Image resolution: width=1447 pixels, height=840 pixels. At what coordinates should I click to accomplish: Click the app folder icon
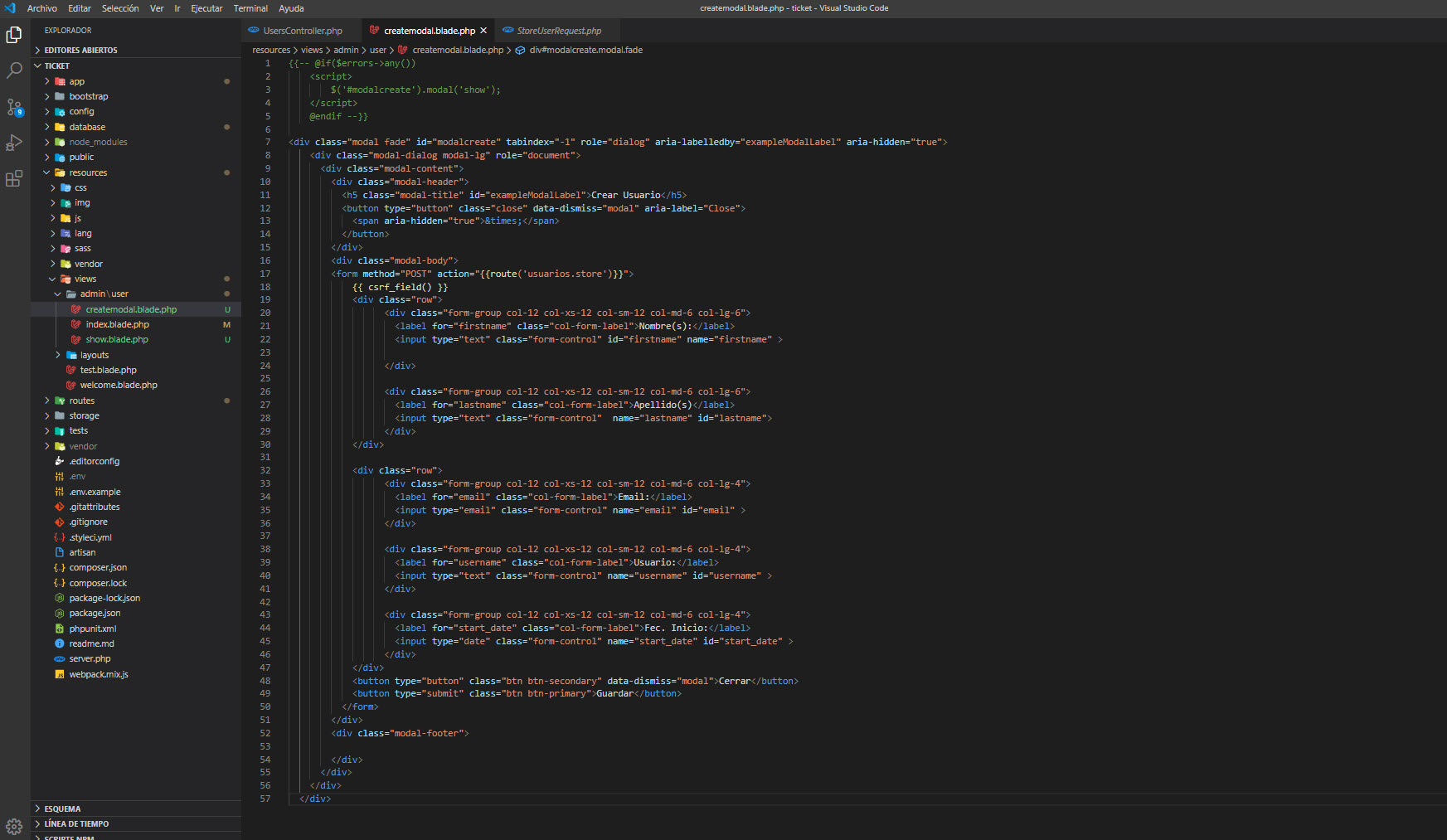60,81
